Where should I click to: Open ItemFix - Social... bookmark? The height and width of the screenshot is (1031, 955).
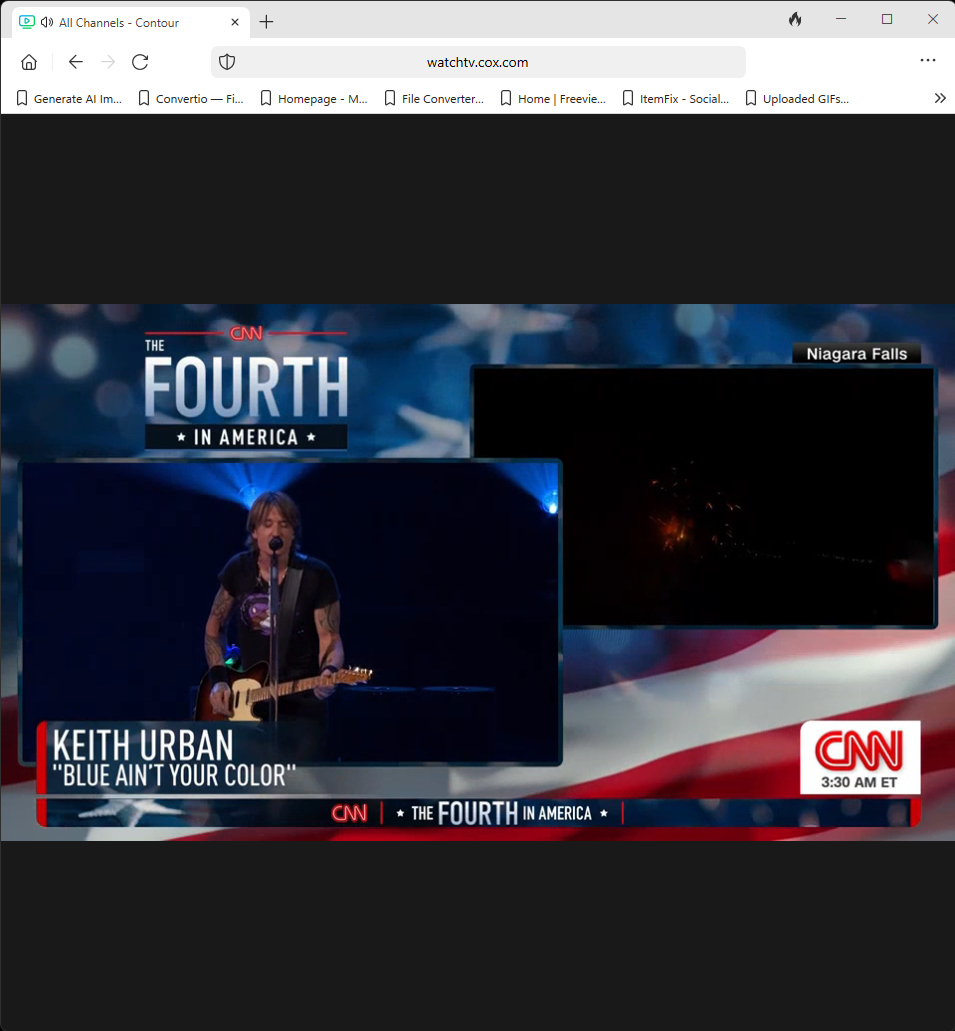pyautogui.click(x=675, y=99)
